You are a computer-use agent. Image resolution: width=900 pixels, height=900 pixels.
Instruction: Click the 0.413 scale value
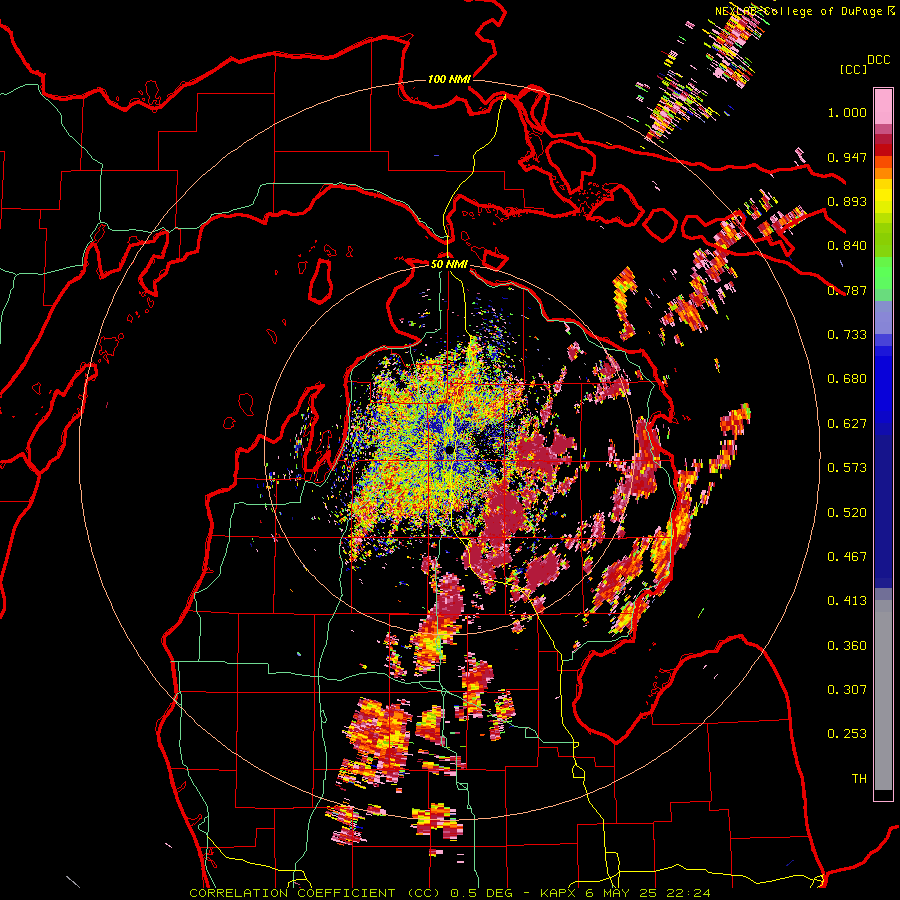point(847,601)
